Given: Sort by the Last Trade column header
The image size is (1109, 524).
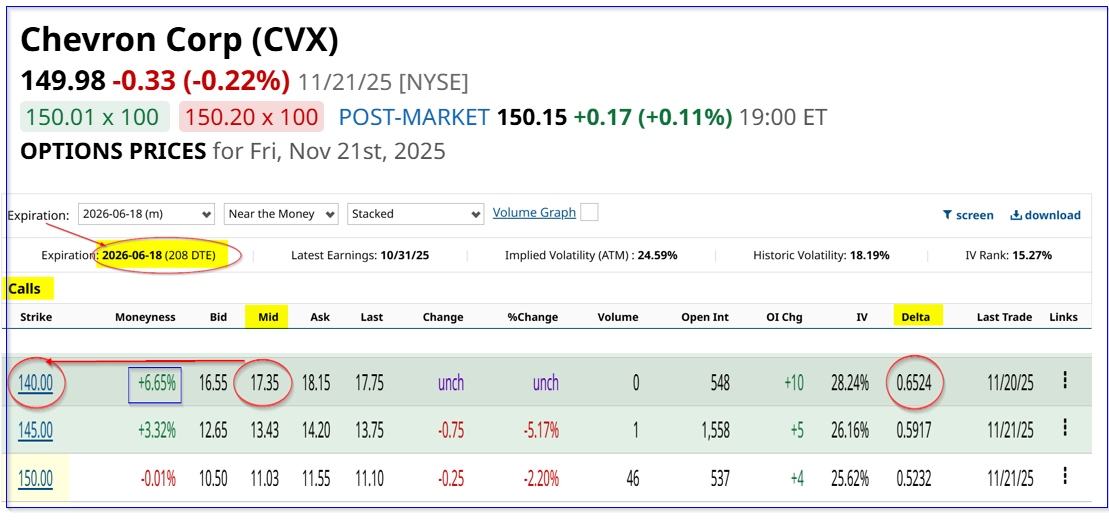Looking at the screenshot, I should (1004, 317).
